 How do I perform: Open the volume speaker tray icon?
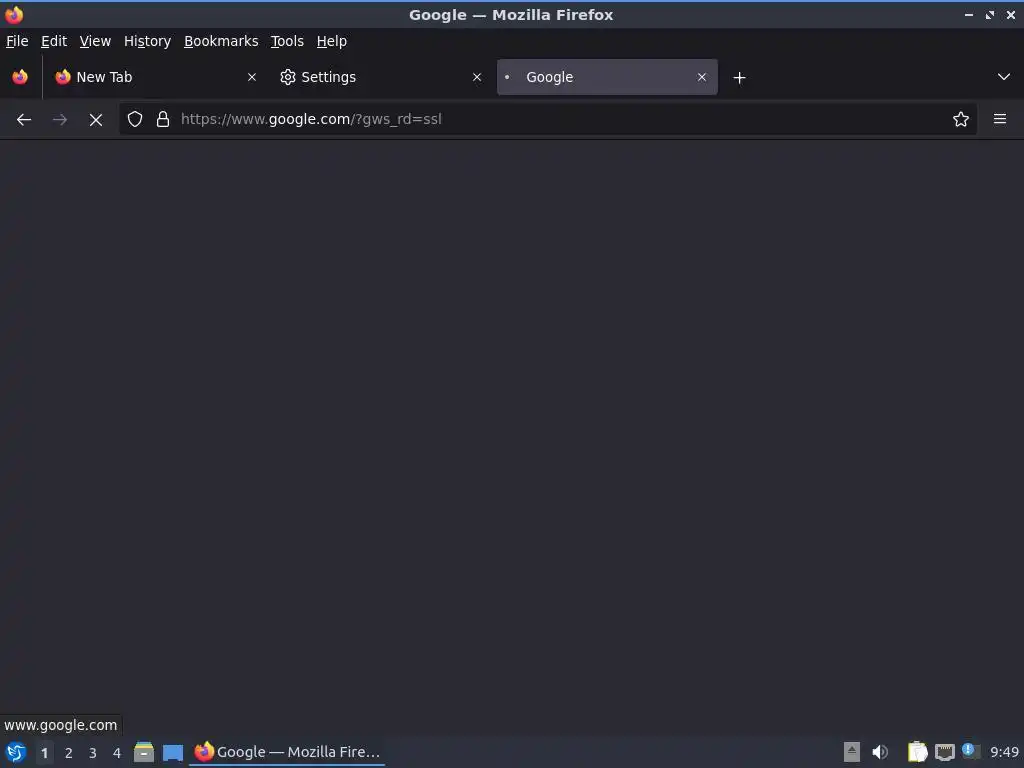[x=880, y=752]
